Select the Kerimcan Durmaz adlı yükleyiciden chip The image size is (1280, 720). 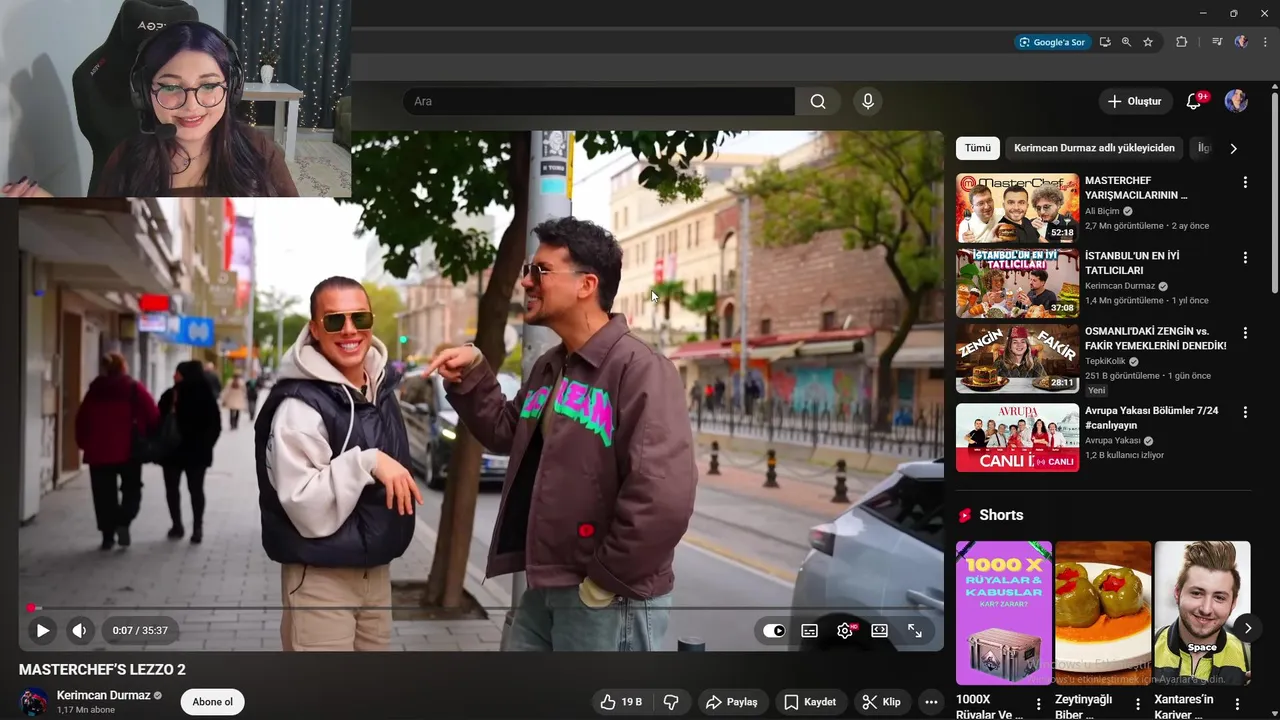(x=1094, y=148)
